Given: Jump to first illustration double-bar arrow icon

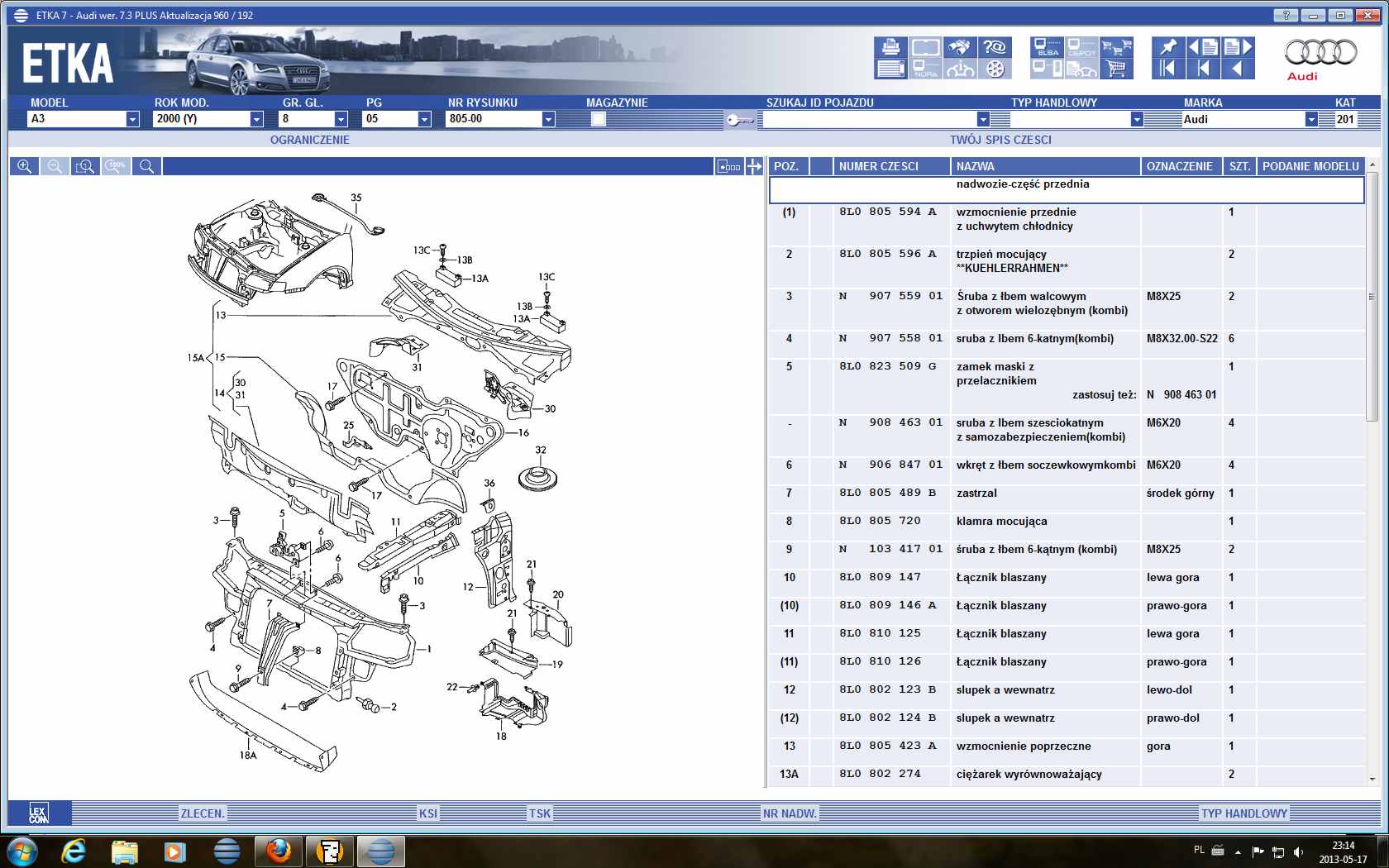Looking at the screenshot, I should point(1168,69).
